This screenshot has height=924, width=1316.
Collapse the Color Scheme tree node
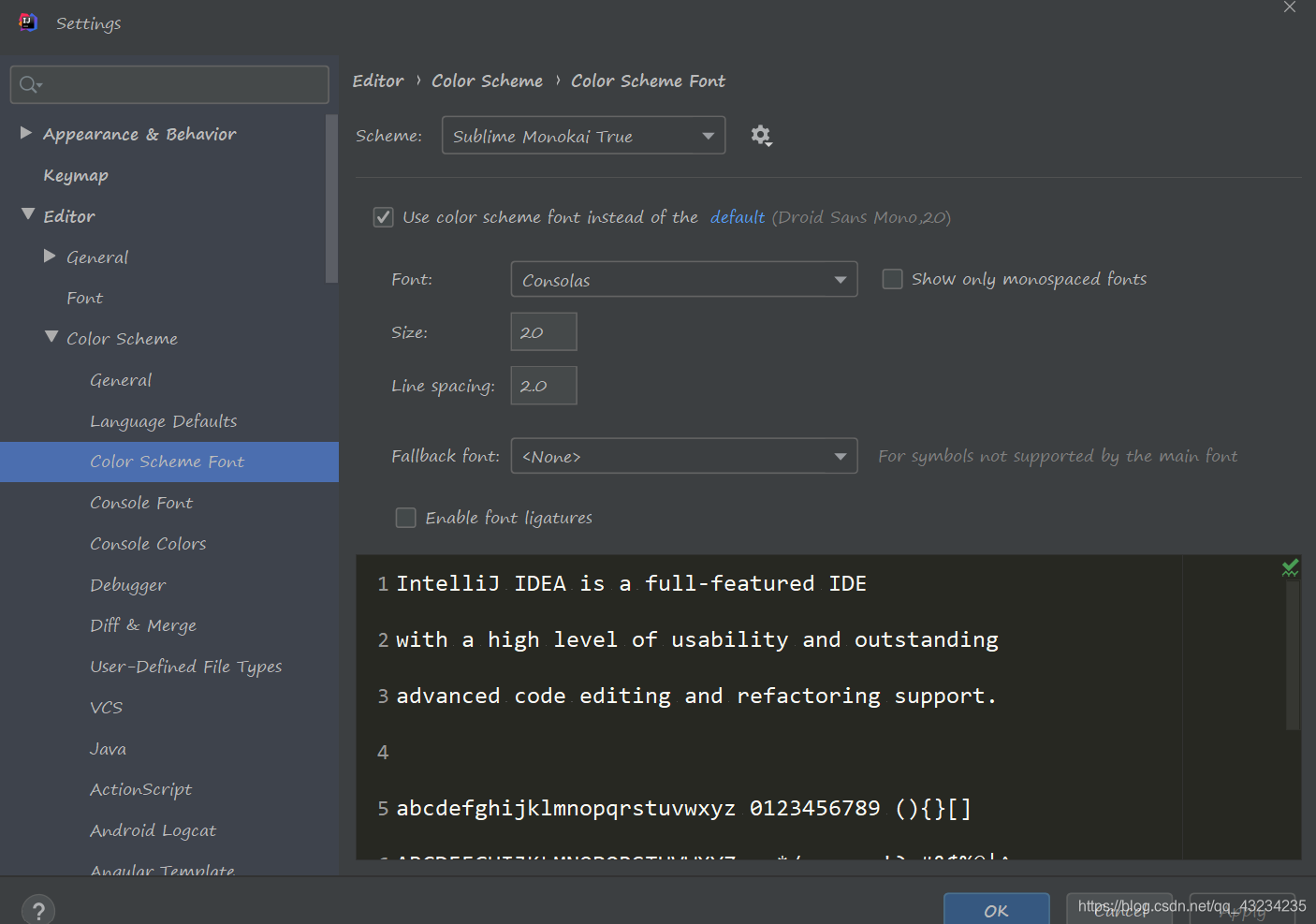point(51,337)
